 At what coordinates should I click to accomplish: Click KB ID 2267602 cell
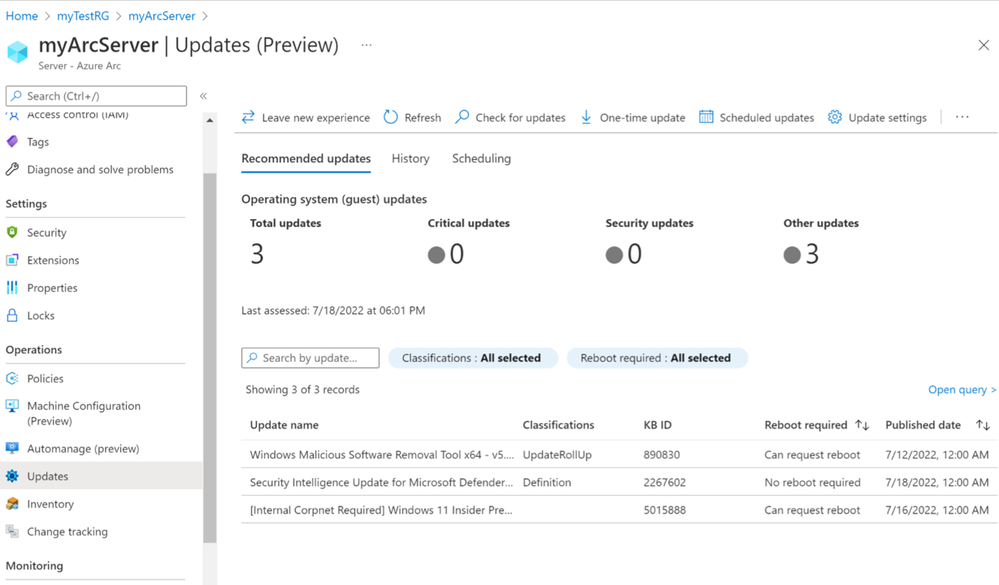tap(665, 482)
